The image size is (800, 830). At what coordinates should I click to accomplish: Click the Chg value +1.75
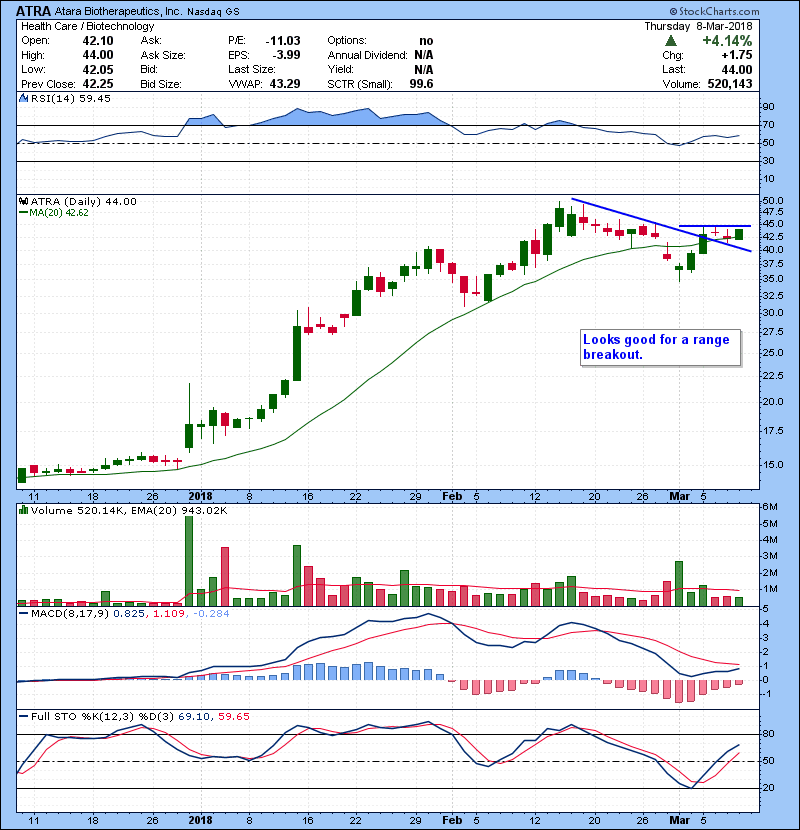point(736,55)
